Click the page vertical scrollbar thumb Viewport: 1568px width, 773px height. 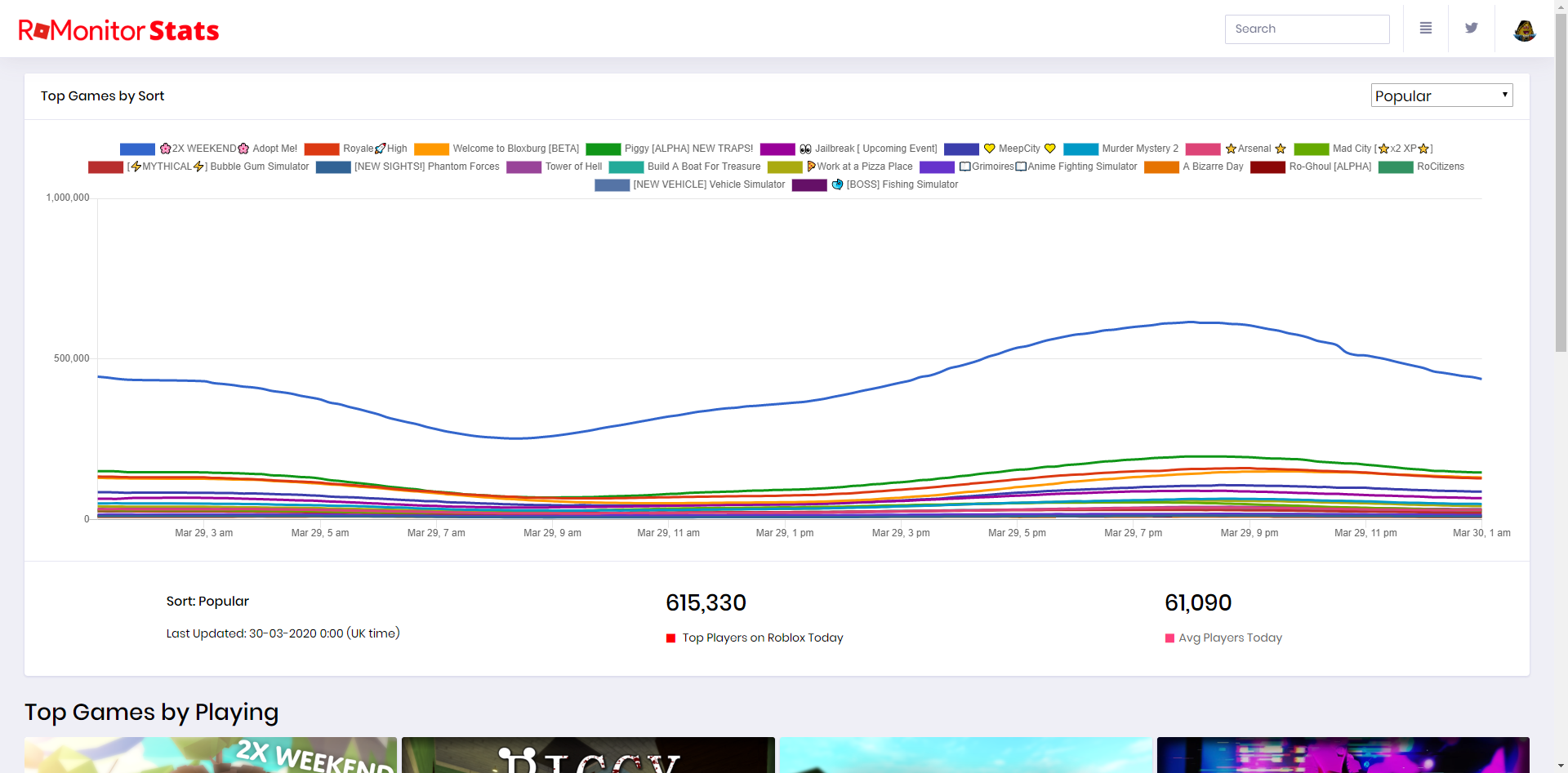[x=1561, y=184]
